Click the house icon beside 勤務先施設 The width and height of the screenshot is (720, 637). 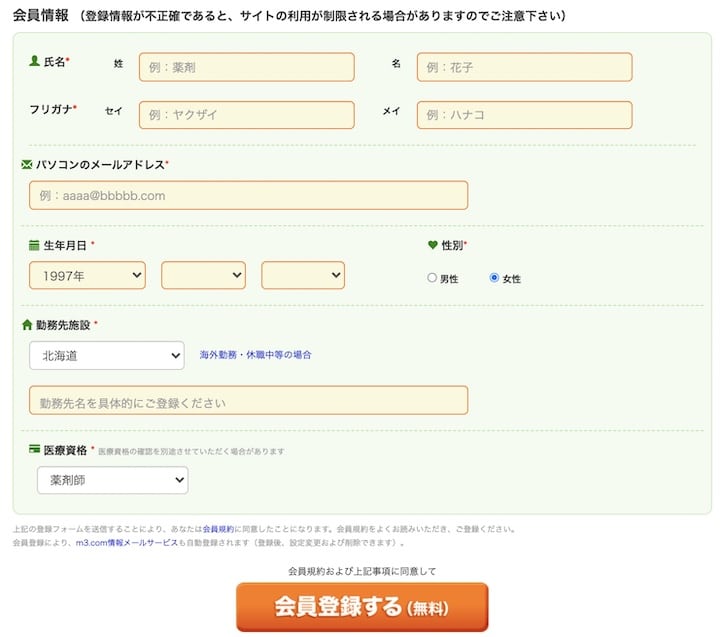click(27, 325)
